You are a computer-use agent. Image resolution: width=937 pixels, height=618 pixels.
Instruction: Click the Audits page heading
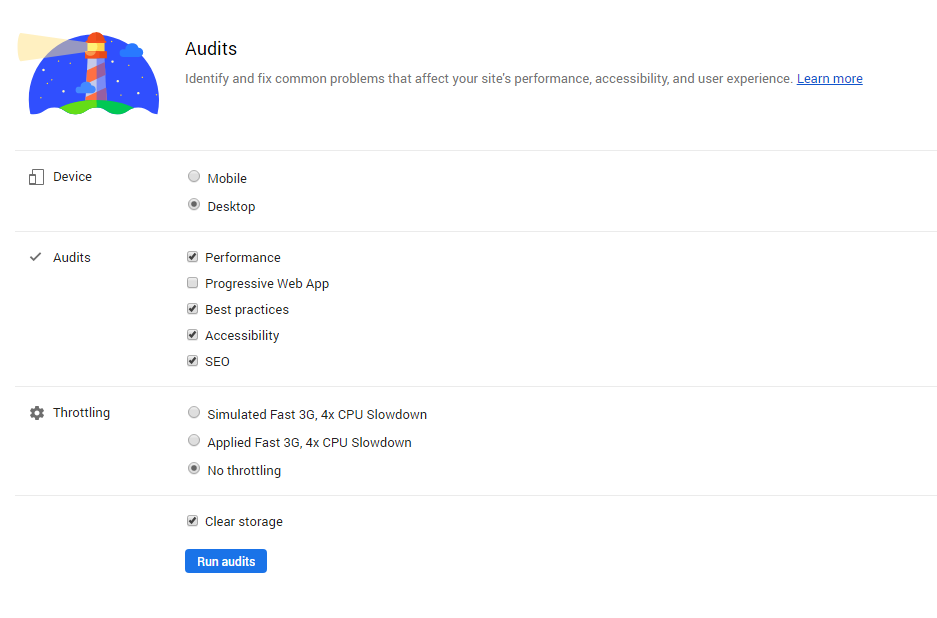211,49
